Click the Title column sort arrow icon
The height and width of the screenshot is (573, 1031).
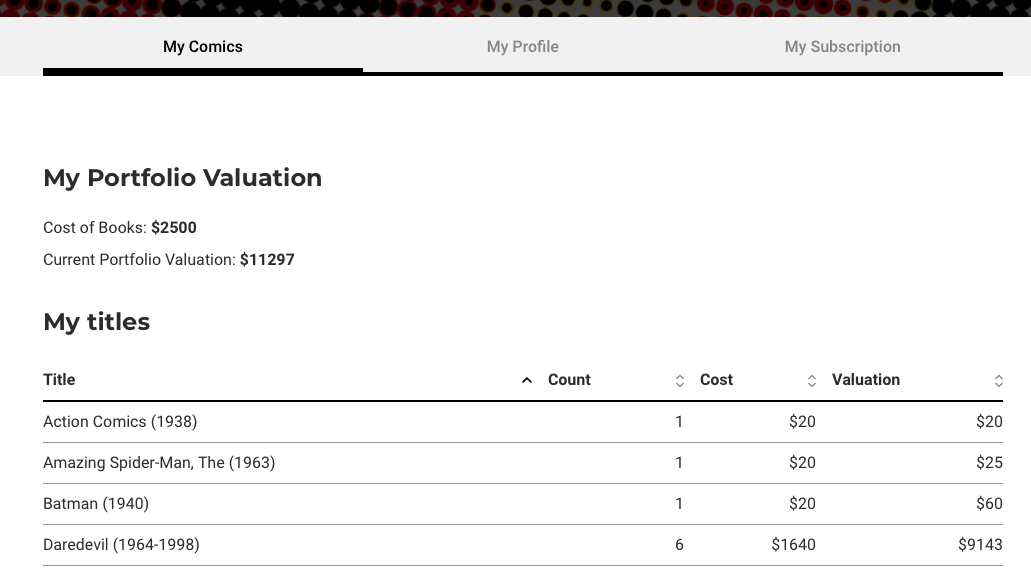527,380
